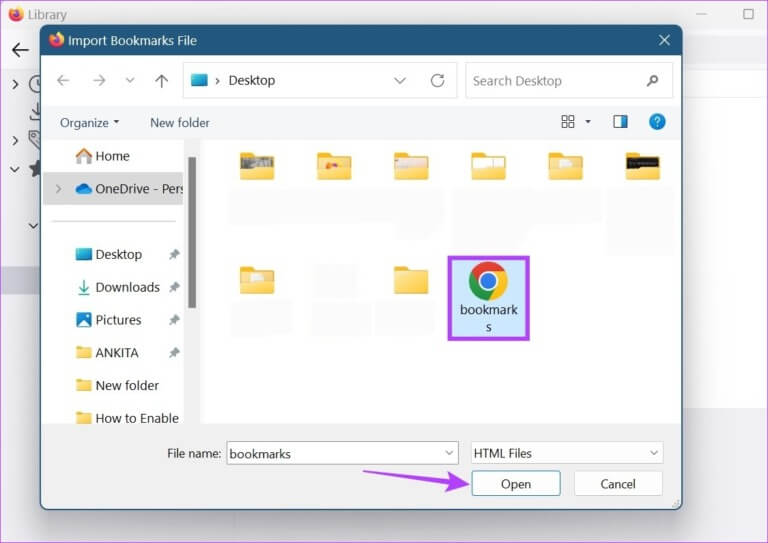Open the HTML Files type dropdown
This screenshot has width=768, height=543.
(x=567, y=453)
